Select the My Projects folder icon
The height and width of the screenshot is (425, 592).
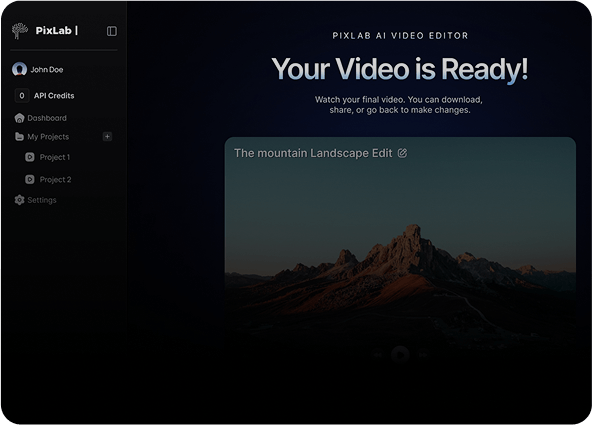point(19,137)
